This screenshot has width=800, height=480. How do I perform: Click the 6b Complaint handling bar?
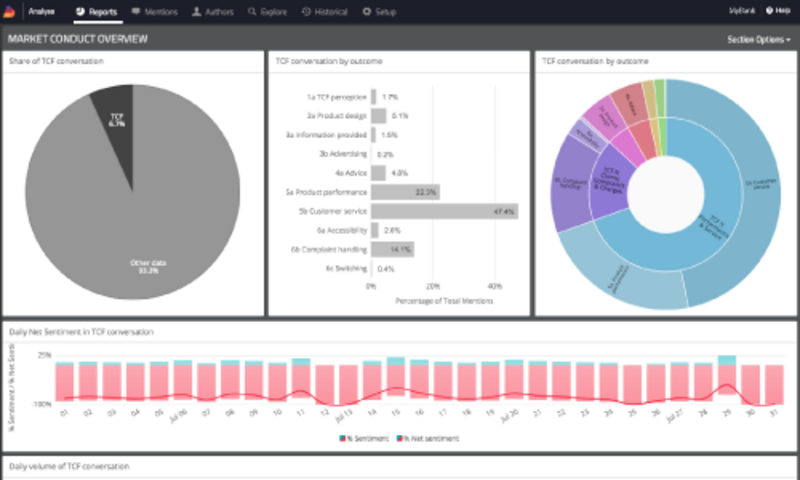pyautogui.click(x=392, y=249)
